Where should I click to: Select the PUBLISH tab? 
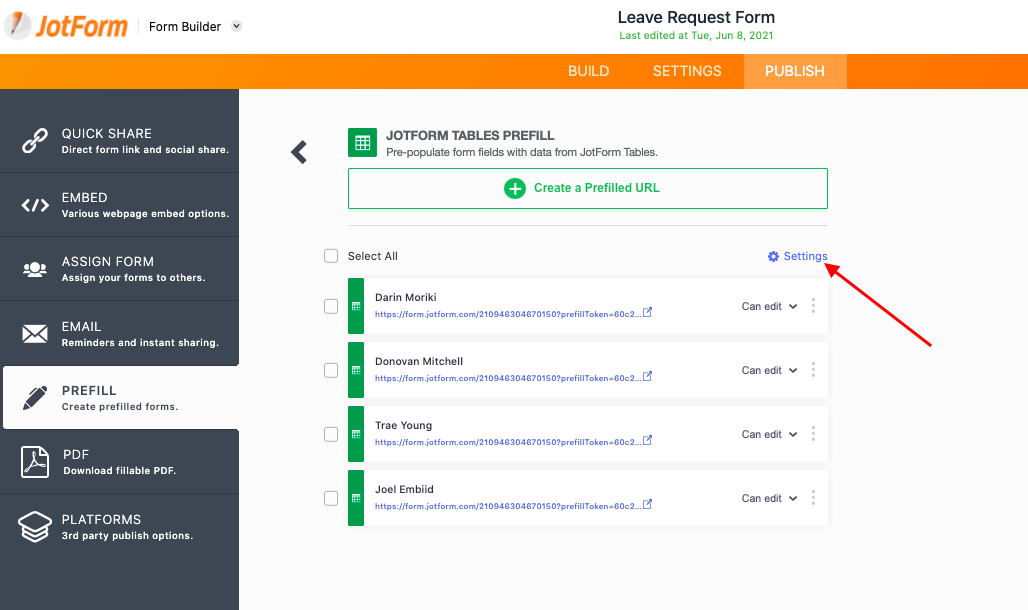795,71
